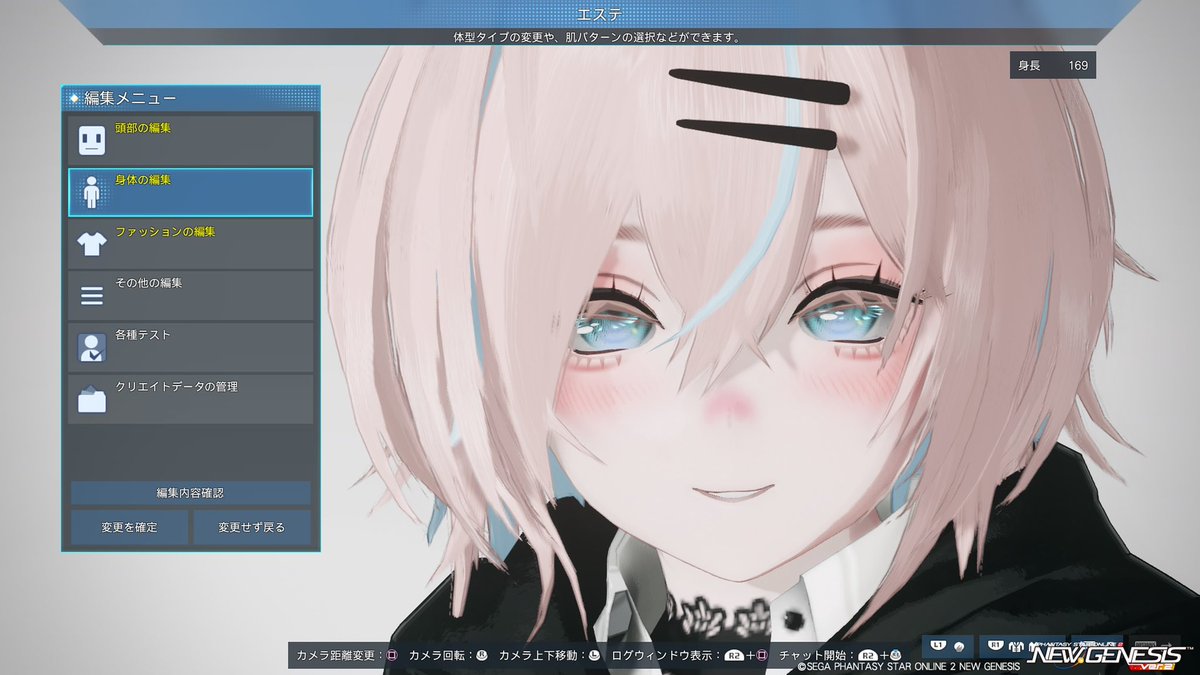Click the three-line icon for その他の編集
This screenshot has width=1200, height=675.
[92, 296]
